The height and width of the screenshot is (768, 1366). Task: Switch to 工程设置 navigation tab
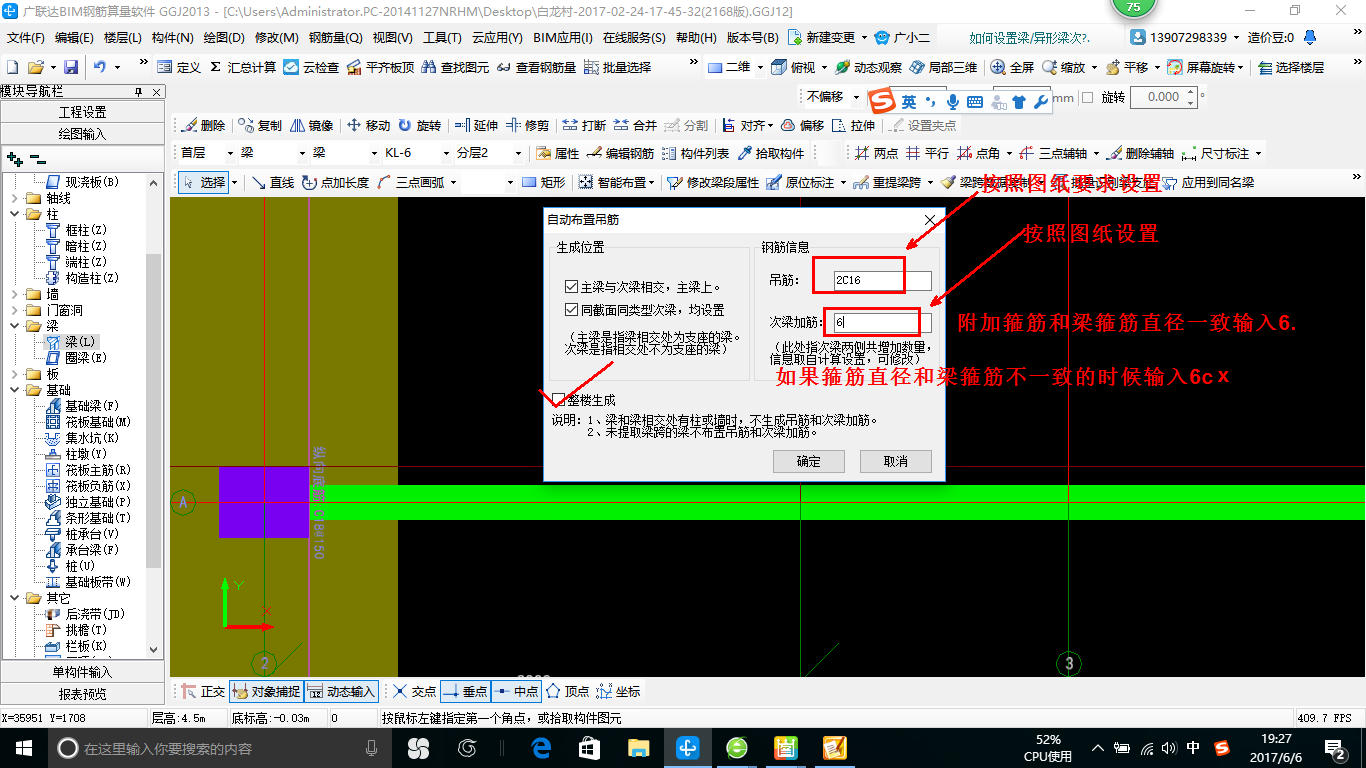(x=83, y=112)
